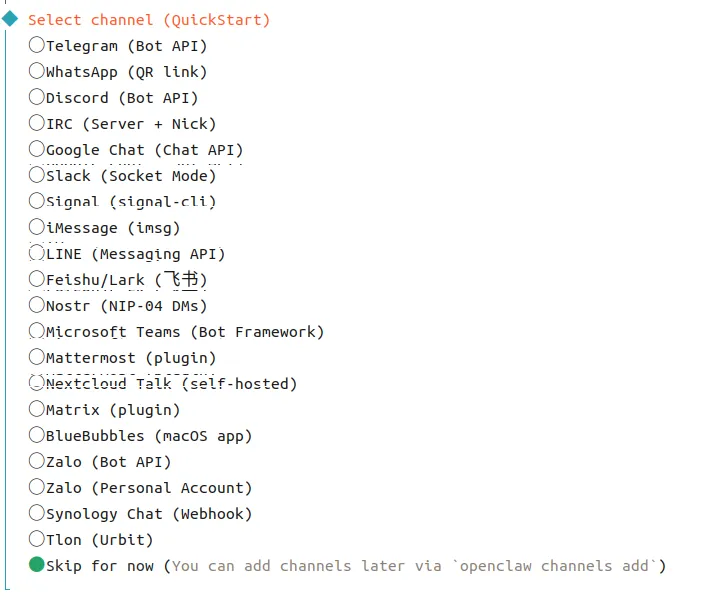Select LINE (Messaging API) option
The height and width of the screenshot is (598, 706).
pos(37,253)
